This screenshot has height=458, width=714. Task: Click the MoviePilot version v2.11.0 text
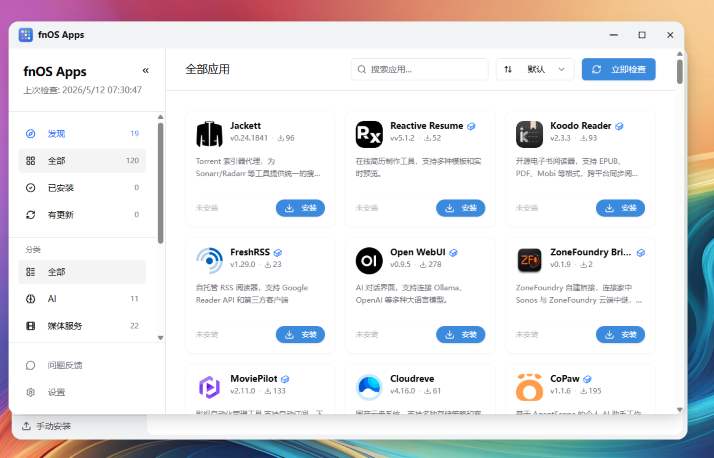pos(243,391)
